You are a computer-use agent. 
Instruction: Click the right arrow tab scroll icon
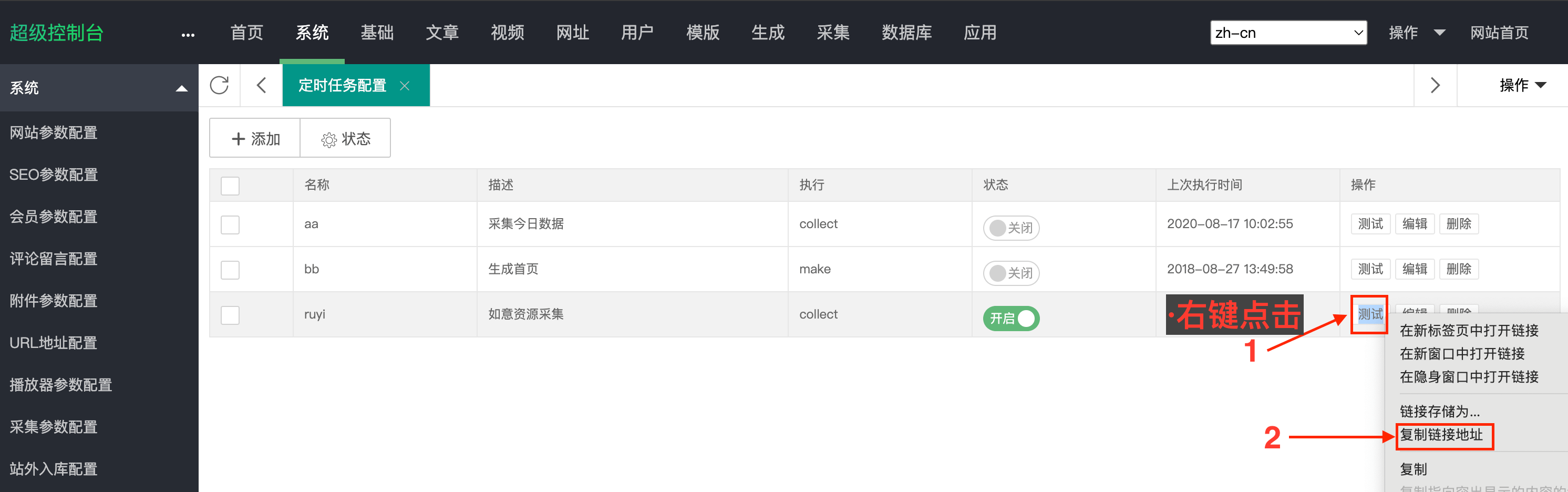coord(1435,85)
